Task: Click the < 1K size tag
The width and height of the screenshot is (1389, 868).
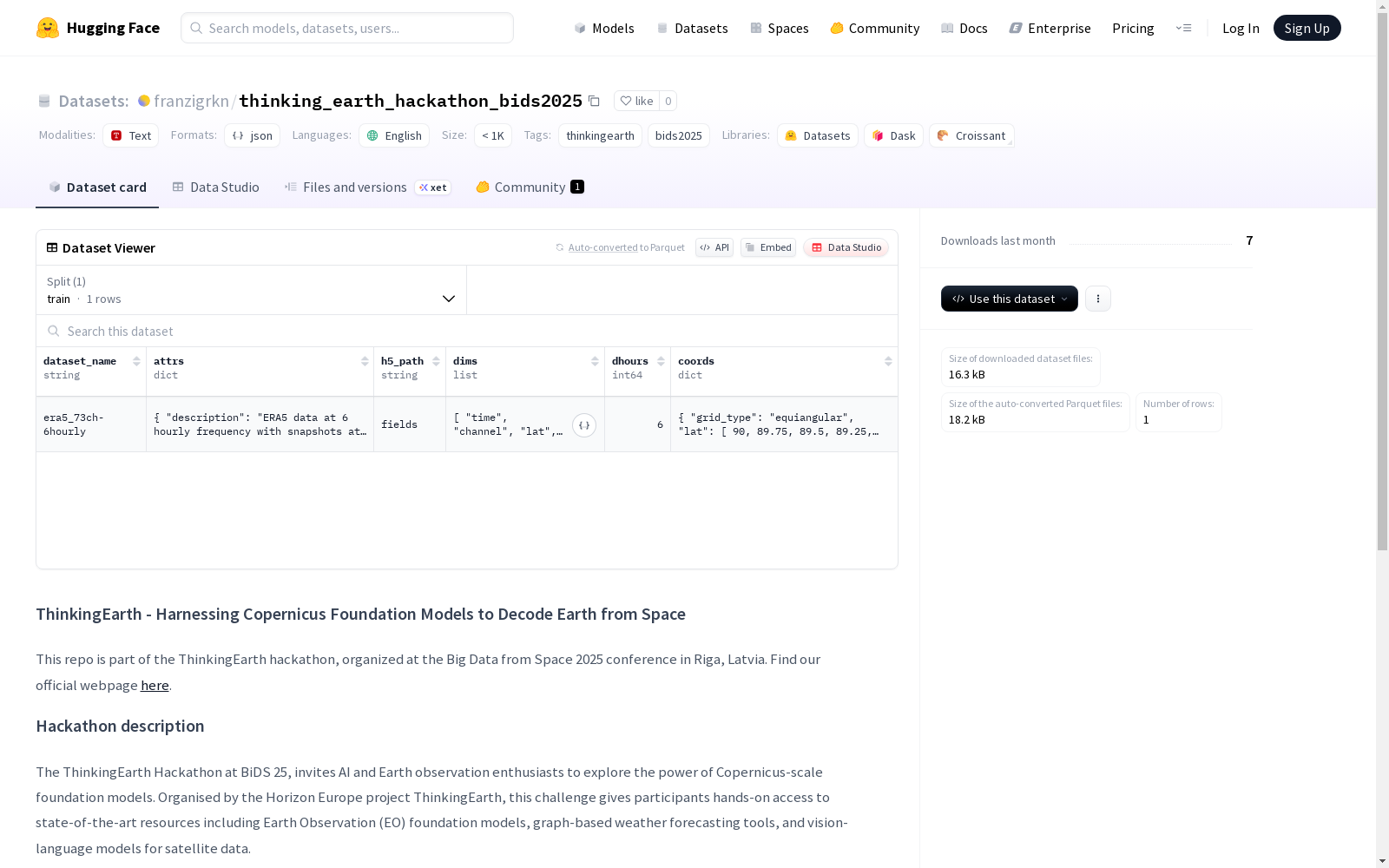Action: click(493, 135)
